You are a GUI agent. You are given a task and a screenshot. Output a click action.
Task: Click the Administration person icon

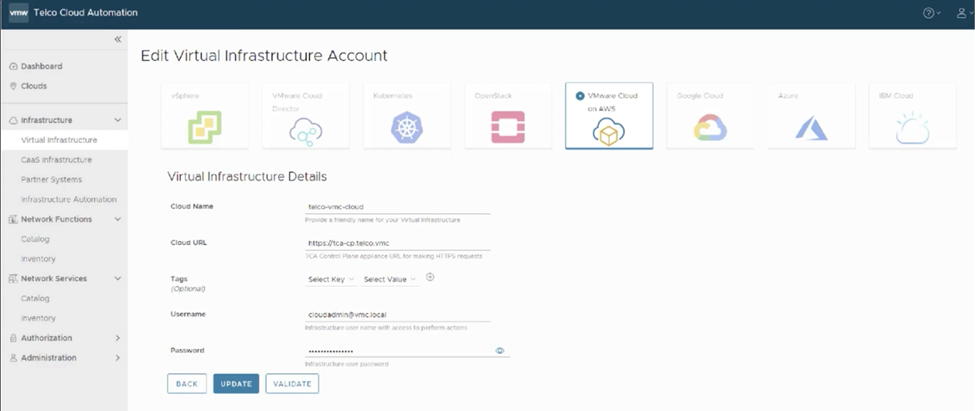coord(13,358)
